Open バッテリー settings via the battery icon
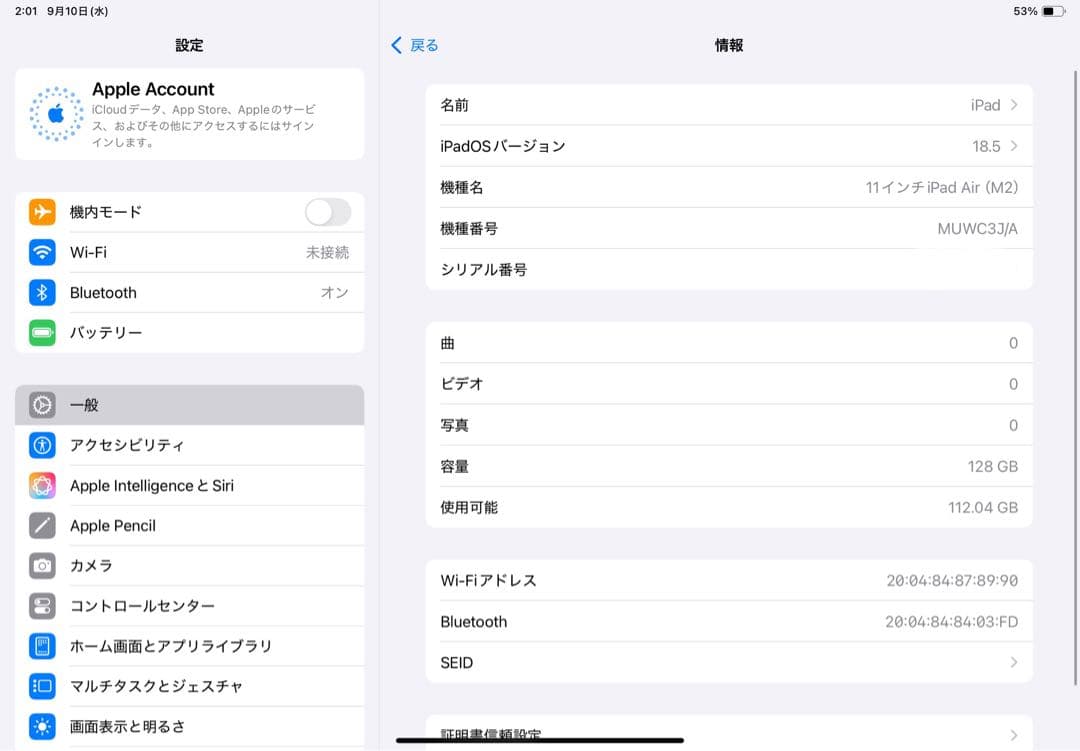Screen dimensions: 1080x751 tap(42, 332)
